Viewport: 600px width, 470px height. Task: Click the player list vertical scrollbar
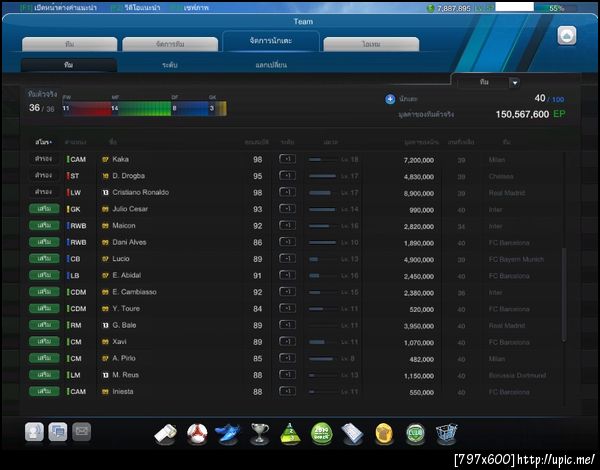(x=564, y=295)
